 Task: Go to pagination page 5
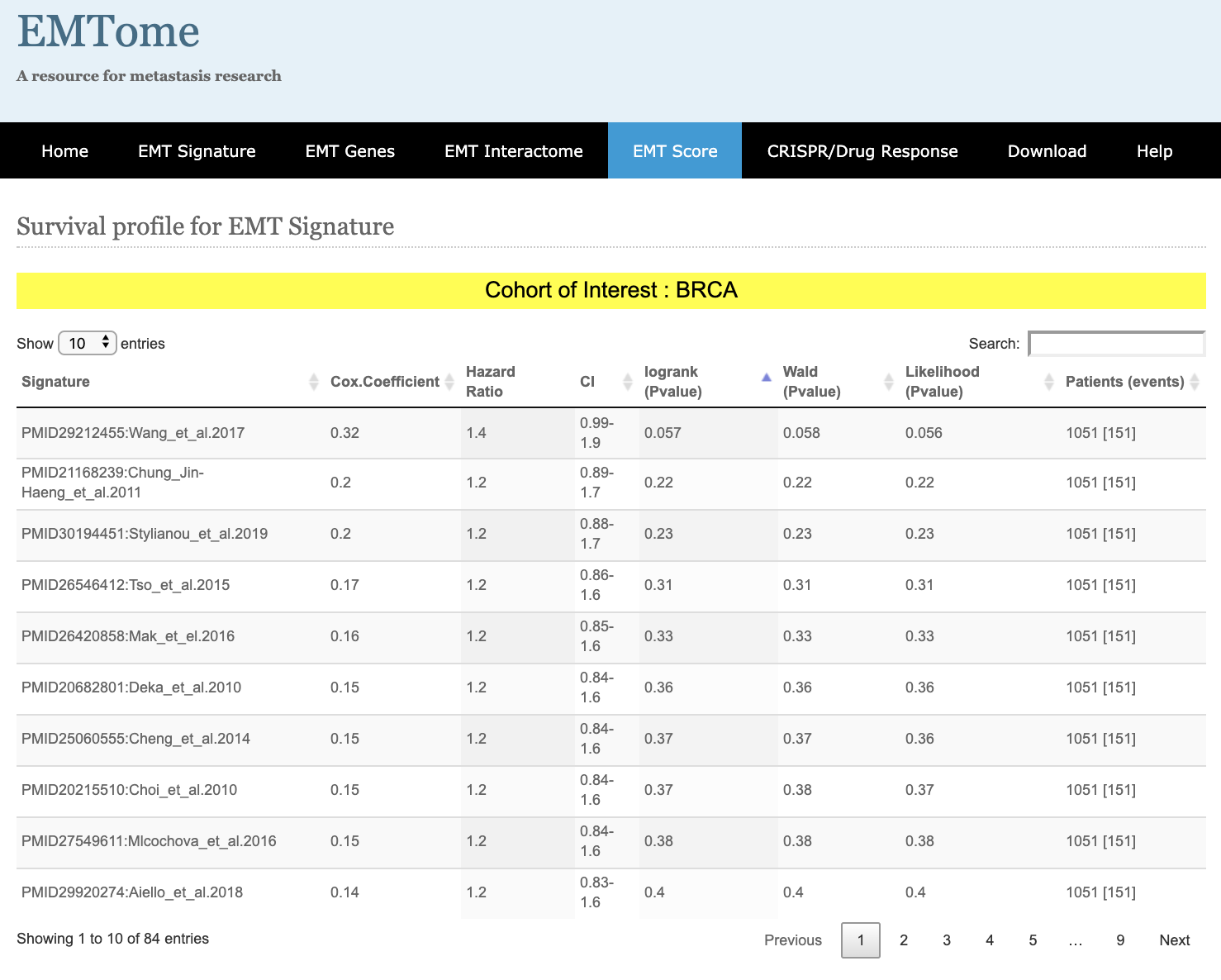1033,940
